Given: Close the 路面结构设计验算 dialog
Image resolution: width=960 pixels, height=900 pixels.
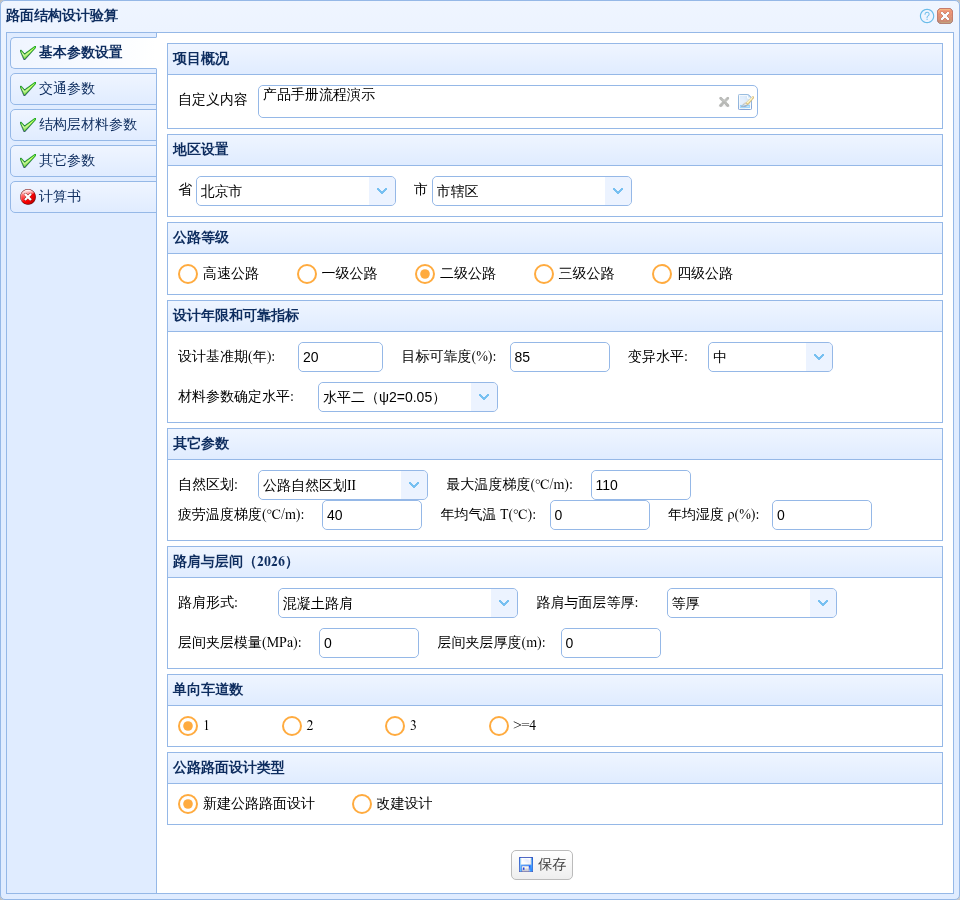Looking at the screenshot, I should pyautogui.click(x=945, y=16).
